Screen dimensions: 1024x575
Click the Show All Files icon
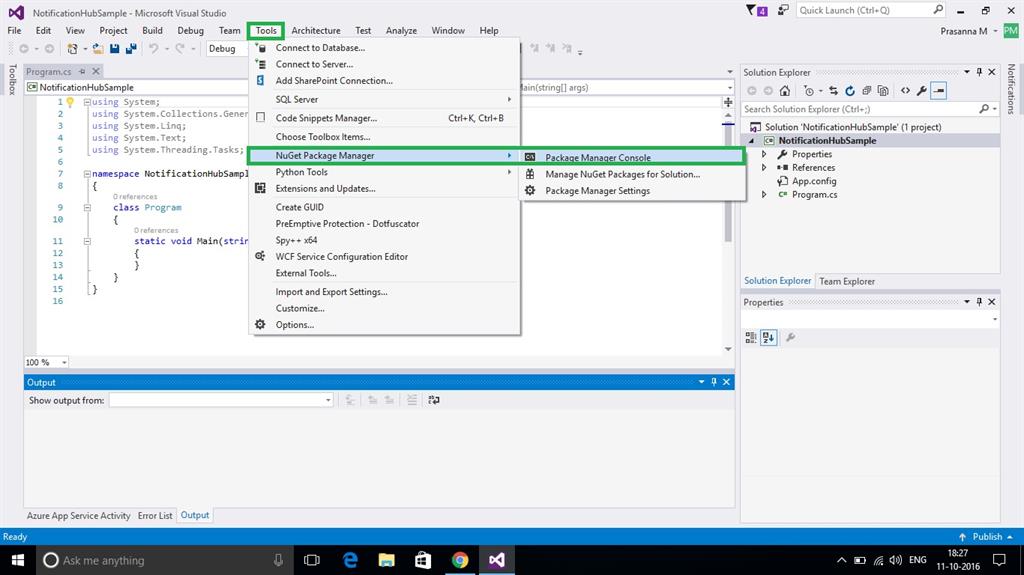[x=883, y=91]
